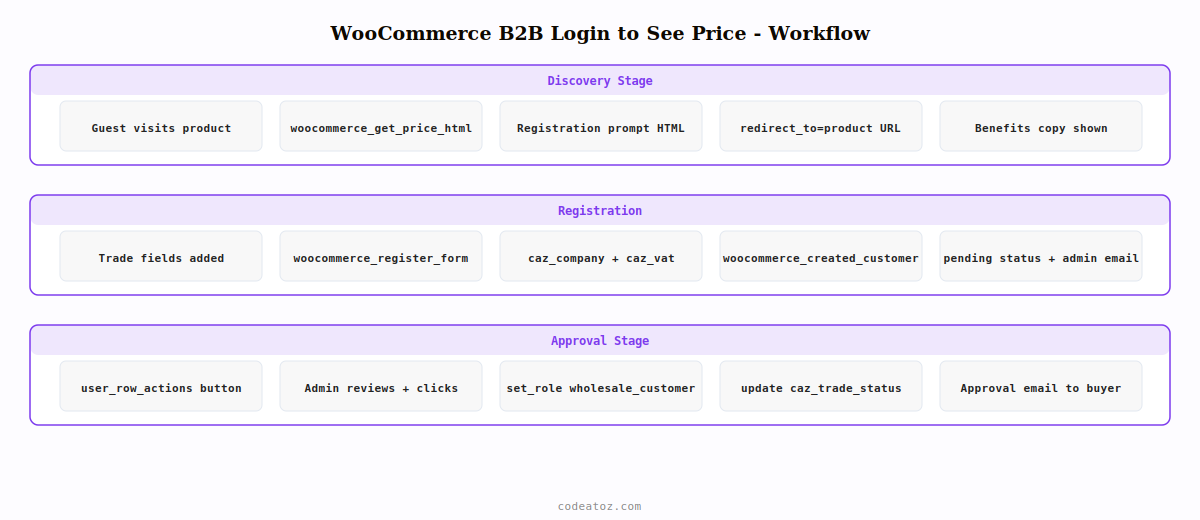The image size is (1200, 520).
Task: Click the codeatoz.com footer text
Action: (x=600, y=506)
